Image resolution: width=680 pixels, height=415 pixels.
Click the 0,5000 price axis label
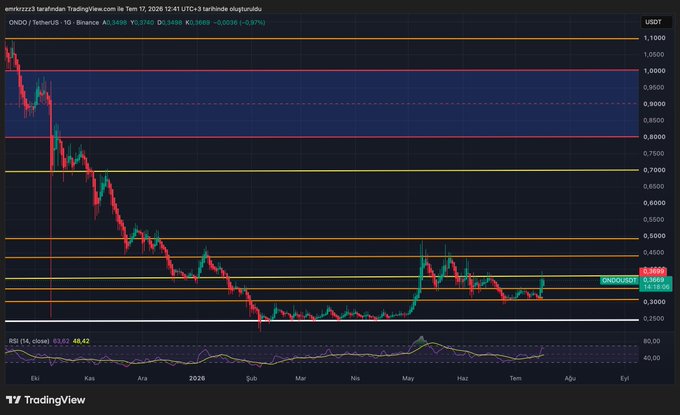(654, 236)
